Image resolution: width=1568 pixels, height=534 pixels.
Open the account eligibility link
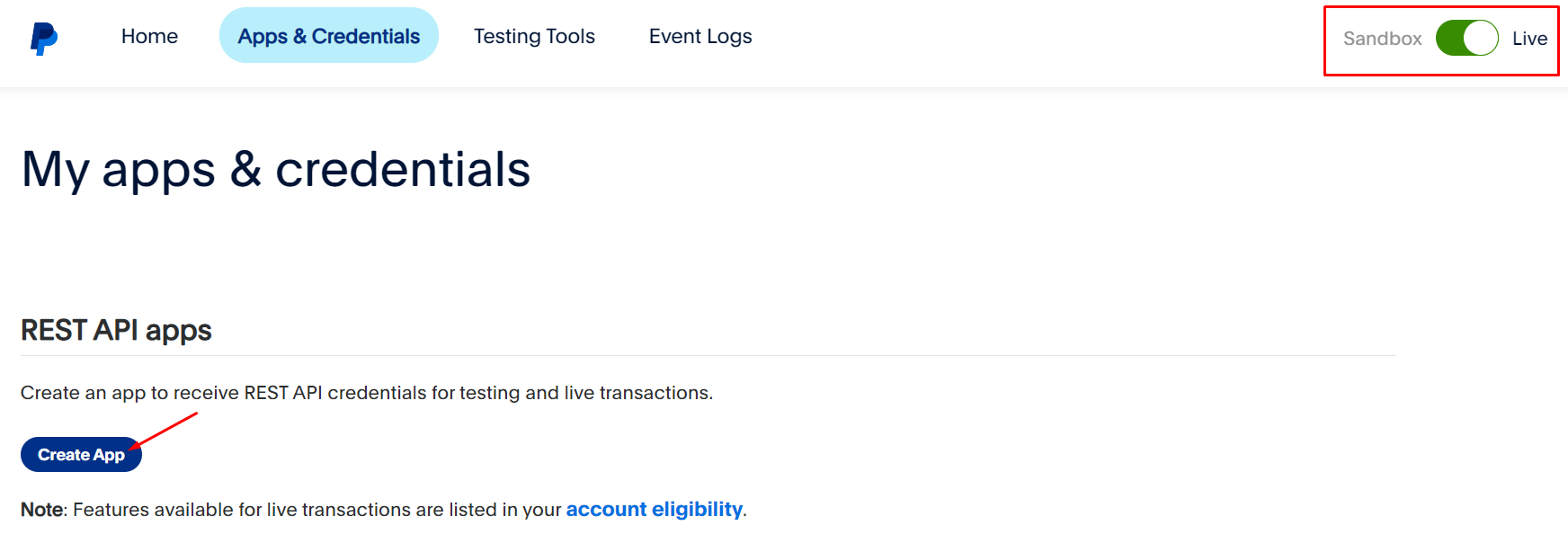pos(655,510)
